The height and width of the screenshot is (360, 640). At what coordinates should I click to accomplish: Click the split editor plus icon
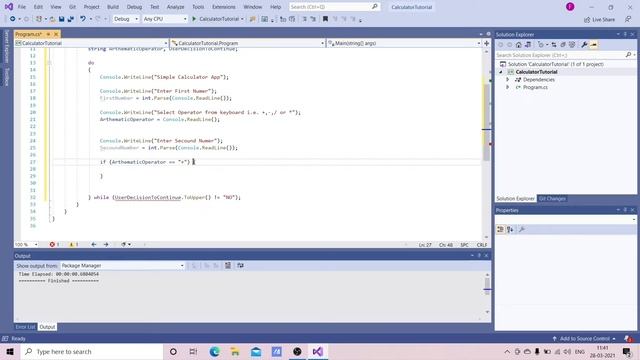coord(487,43)
